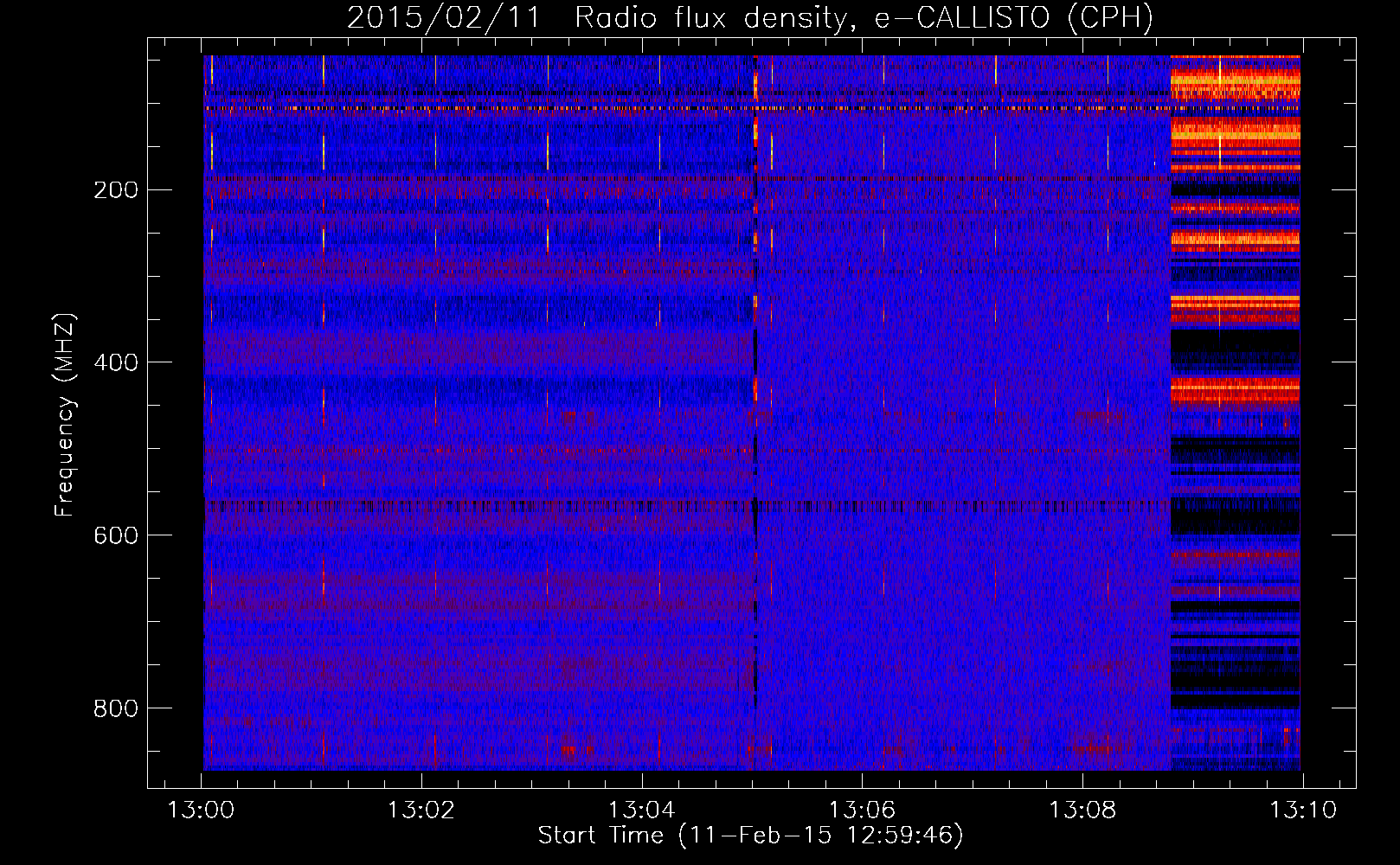Click the 600 frequency tick label
Screen dimensions: 1400x865
[116, 536]
